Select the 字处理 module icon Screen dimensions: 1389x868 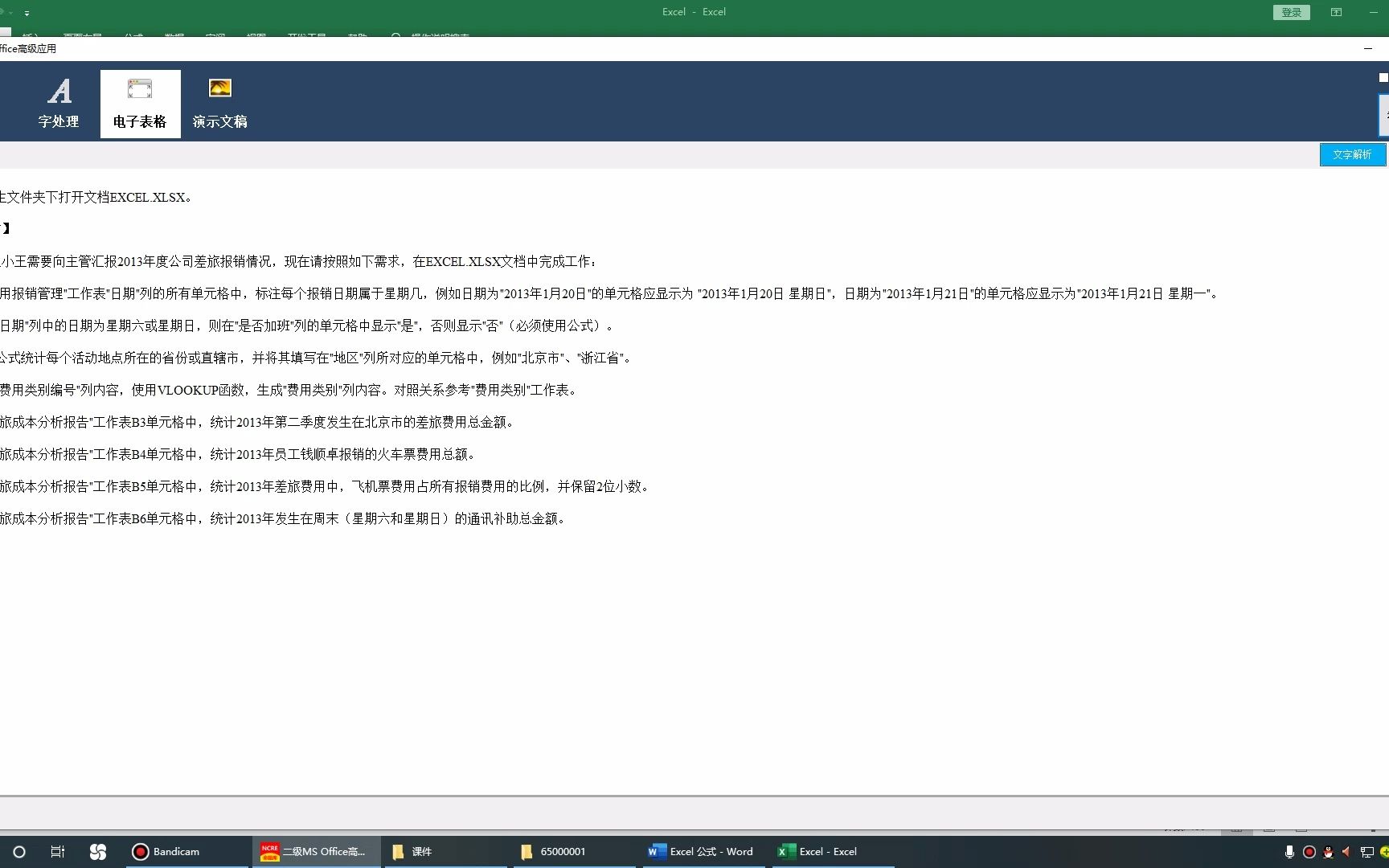click(59, 103)
